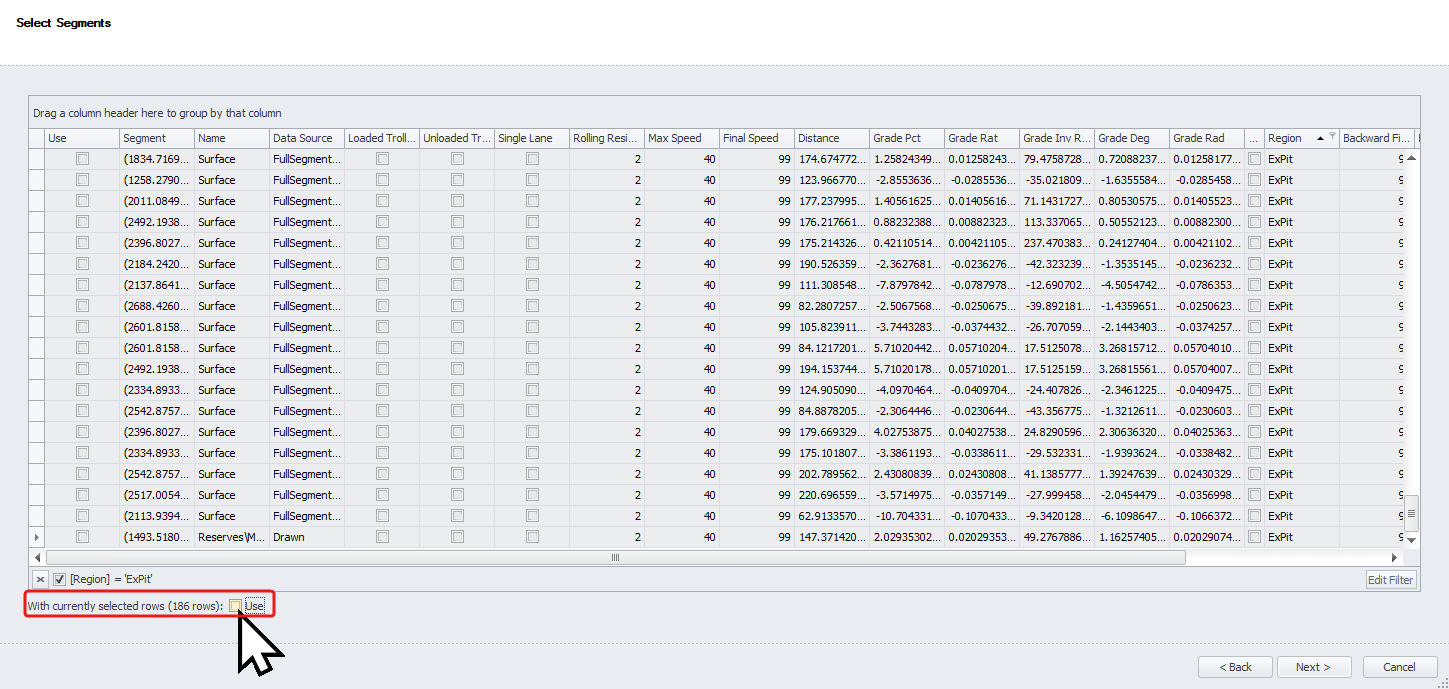
Task: Click the Region column filter funnel icon
Action: [1331, 135]
